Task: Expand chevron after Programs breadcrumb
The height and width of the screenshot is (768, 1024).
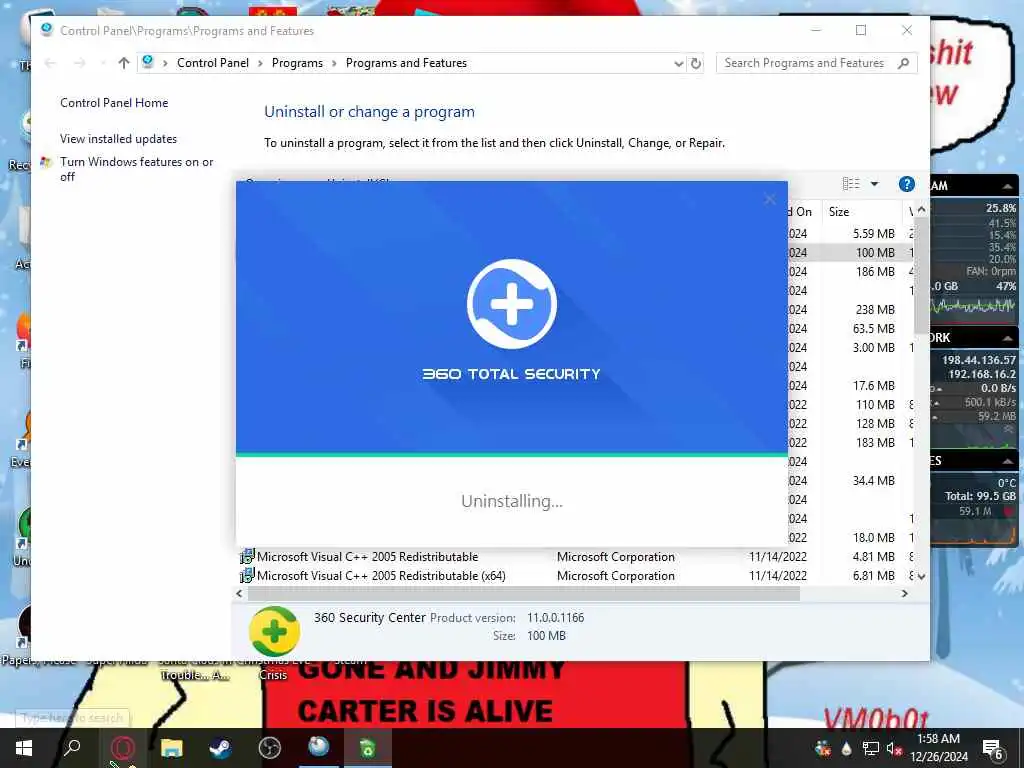Action: (334, 63)
